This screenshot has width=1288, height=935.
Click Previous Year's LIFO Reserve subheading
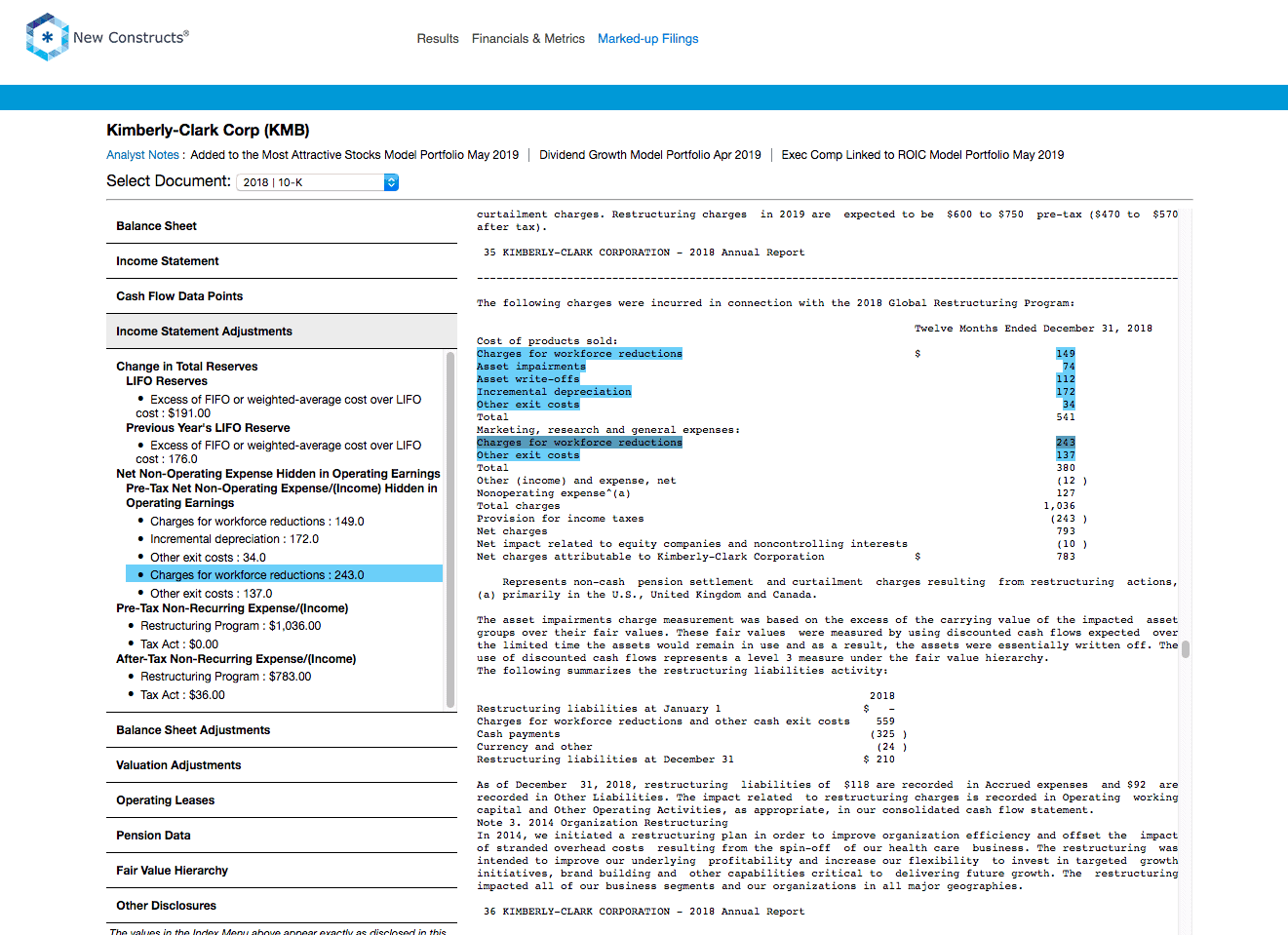pyautogui.click(x=208, y=428)
